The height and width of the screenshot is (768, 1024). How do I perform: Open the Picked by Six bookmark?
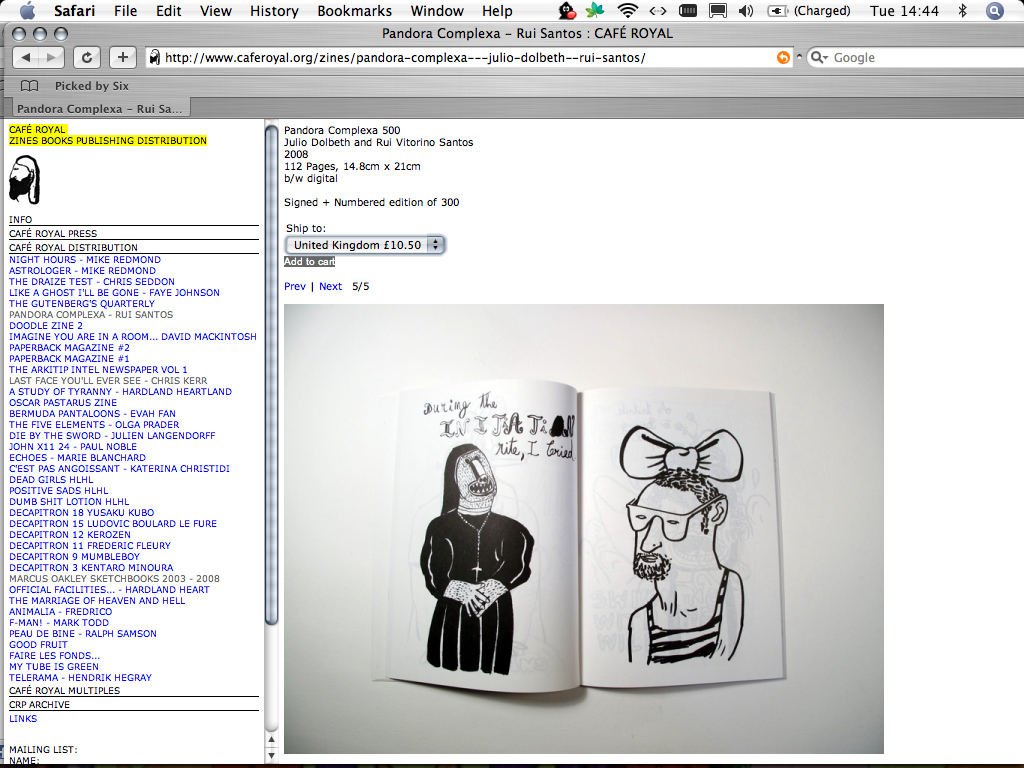point(91,86)
